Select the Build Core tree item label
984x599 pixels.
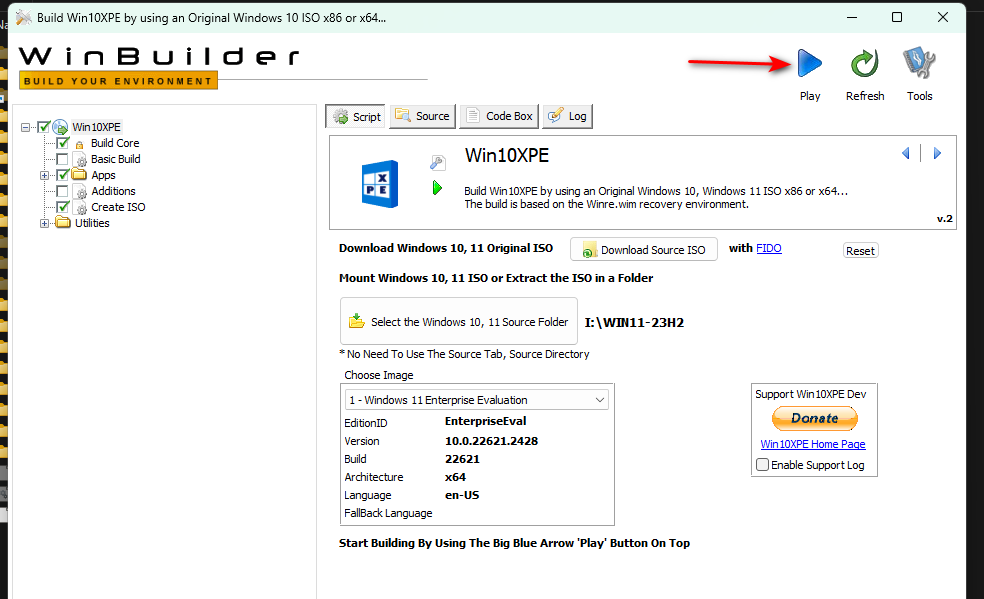(115, 144)
